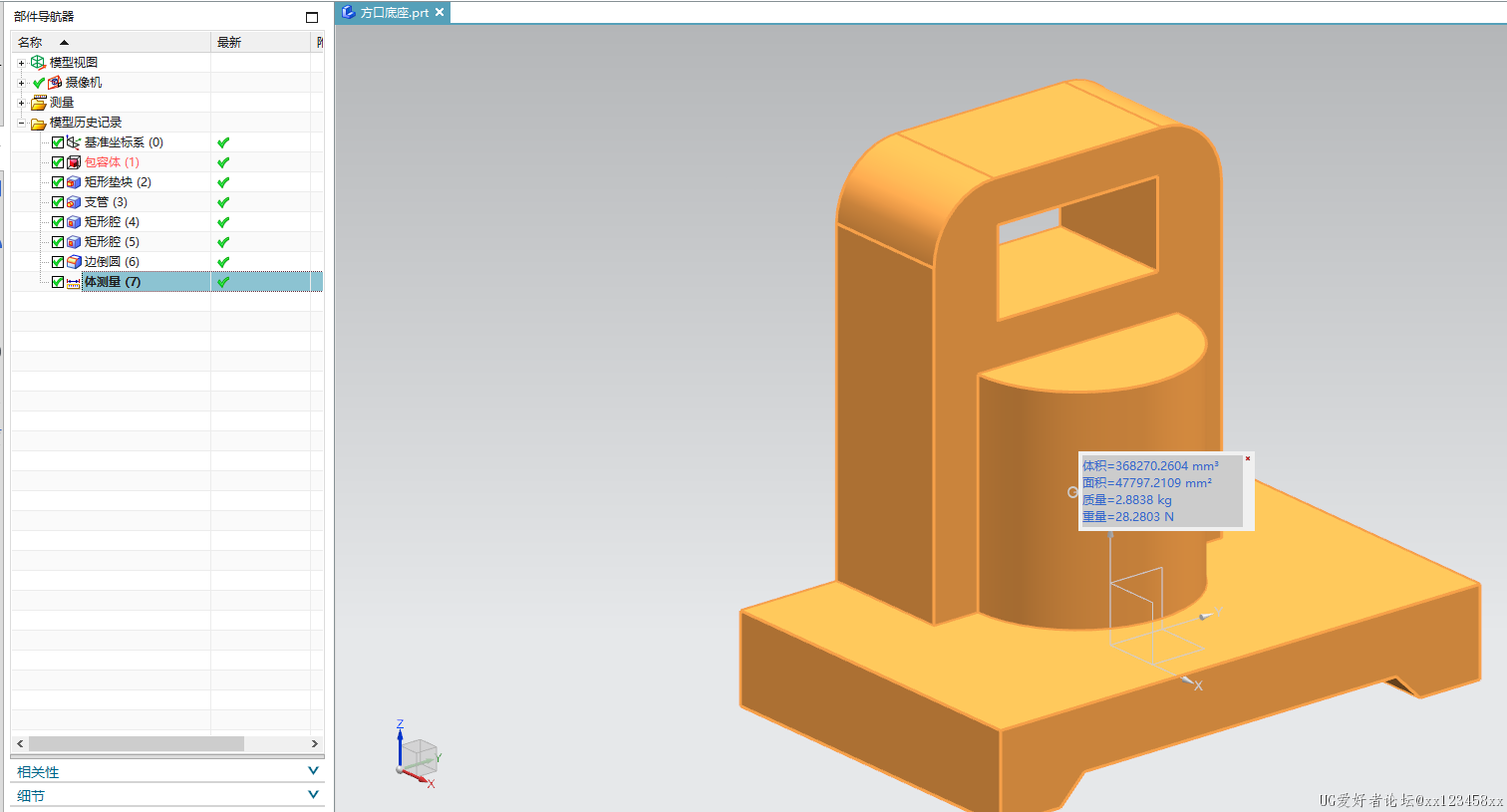Sort by the 名称 column header
The height and width of the screenshot is (812, 1507).
click(111, 42)
